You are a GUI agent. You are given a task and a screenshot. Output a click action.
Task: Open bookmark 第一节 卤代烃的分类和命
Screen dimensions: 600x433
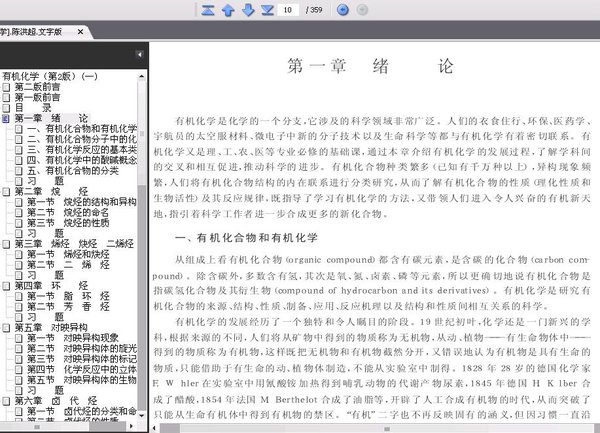coord(82,411)
